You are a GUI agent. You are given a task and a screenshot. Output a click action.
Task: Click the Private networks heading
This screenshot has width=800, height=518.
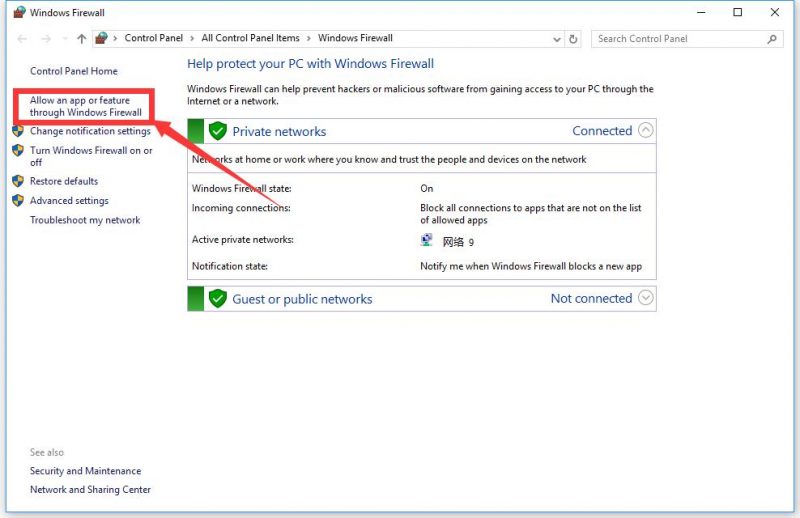pyautogui.click(x=279, y=132)
